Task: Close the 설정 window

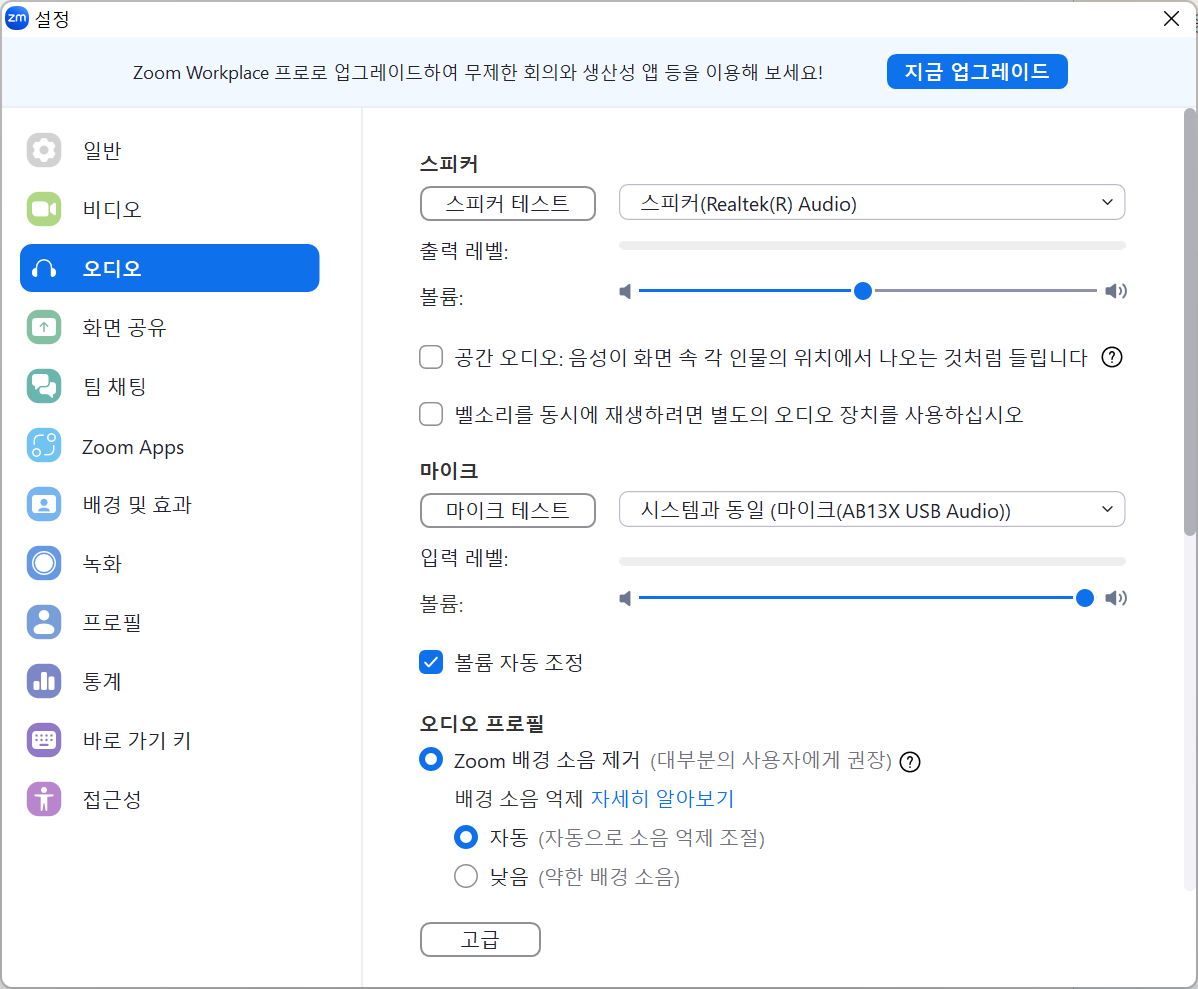Action: coord(1171,18)
